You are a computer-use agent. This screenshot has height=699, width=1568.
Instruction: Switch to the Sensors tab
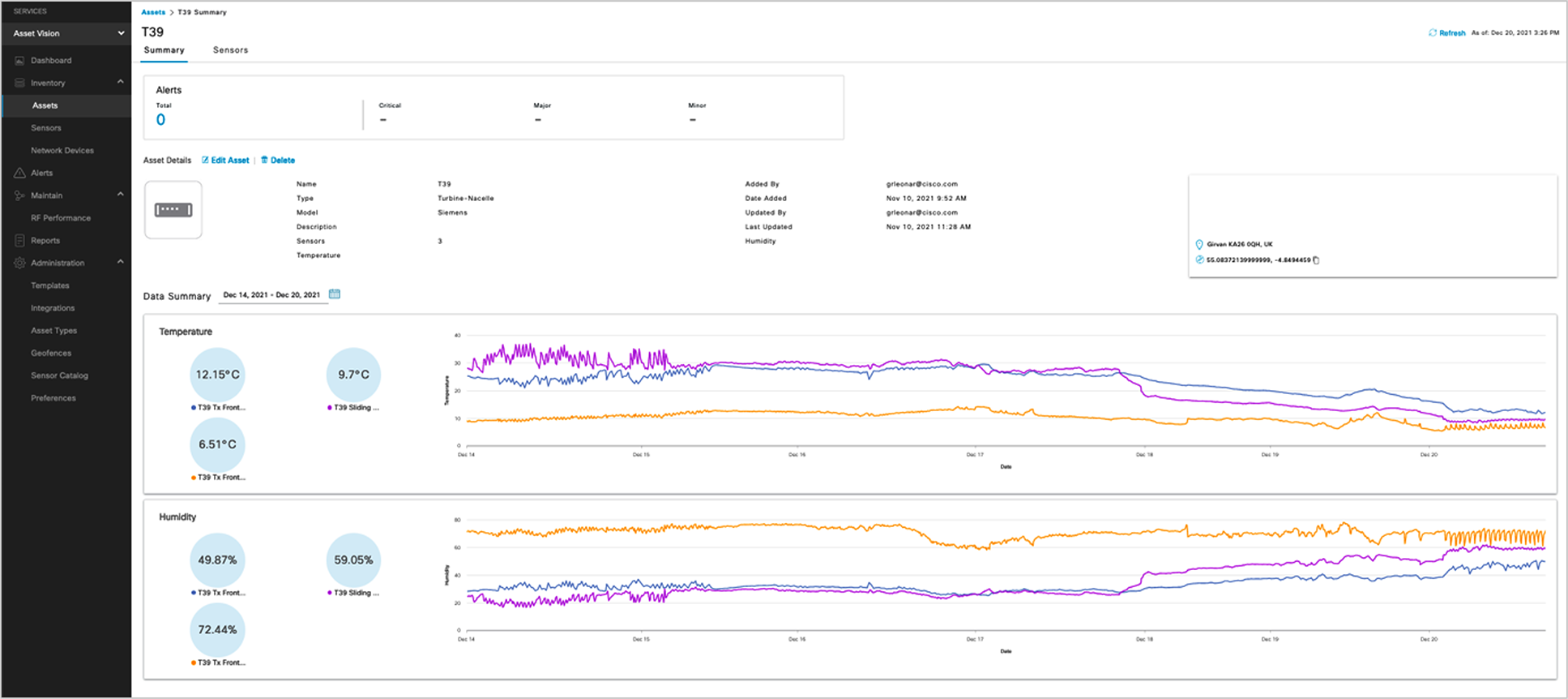(230, 50)
